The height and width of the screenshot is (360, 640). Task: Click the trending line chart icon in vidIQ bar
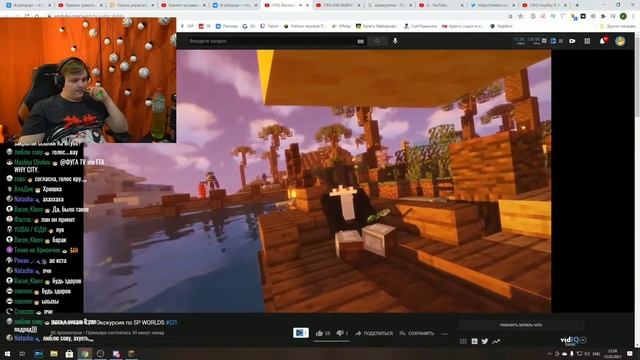point(496,341)
